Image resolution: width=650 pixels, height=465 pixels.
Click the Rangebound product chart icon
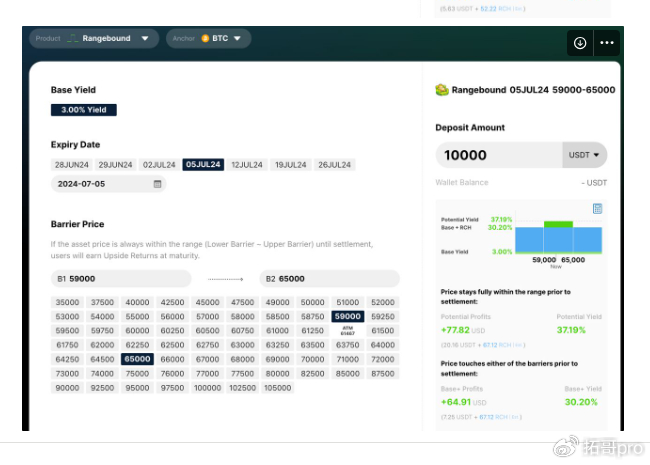(73, 39)
